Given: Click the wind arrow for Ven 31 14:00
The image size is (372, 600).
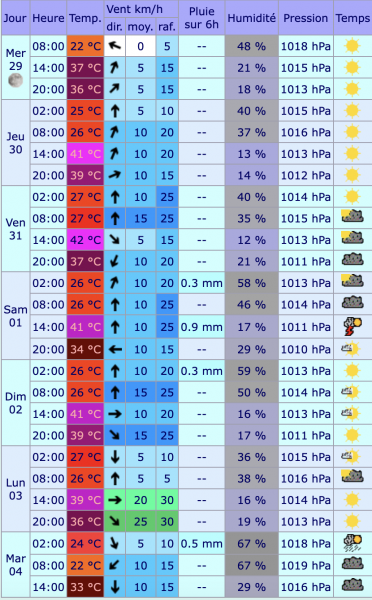Looking at the screenshot, I should [115, 240].
